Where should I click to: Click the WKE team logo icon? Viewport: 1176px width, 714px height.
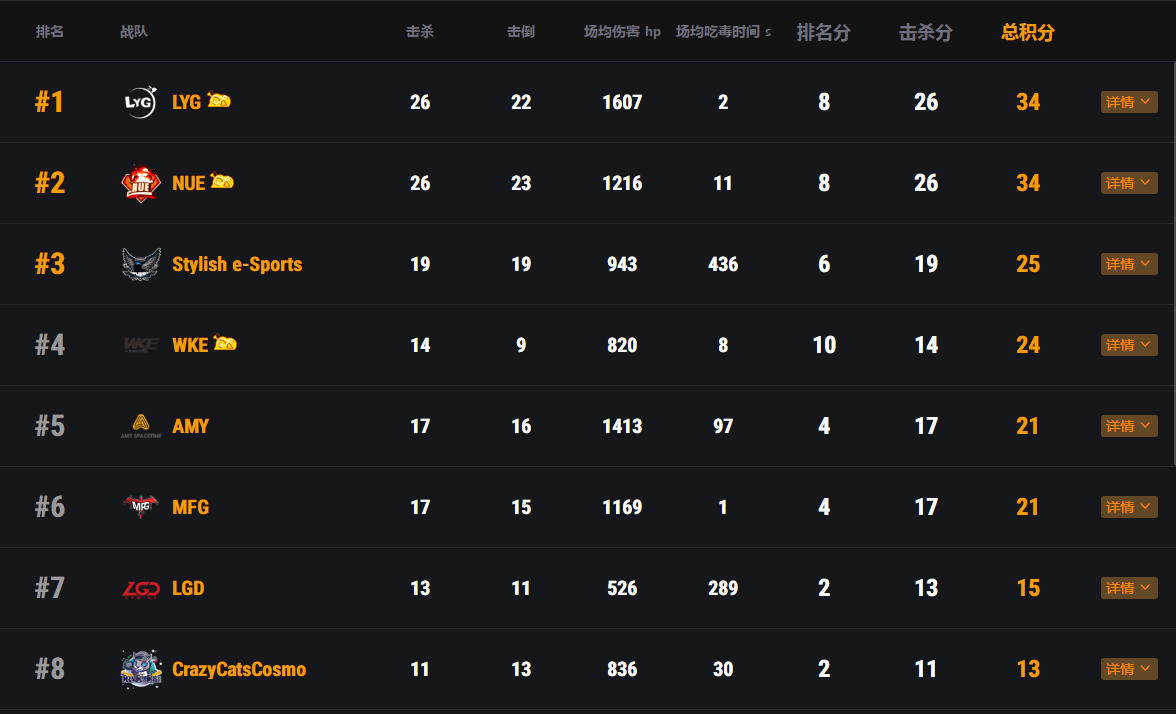coord(141,345)
